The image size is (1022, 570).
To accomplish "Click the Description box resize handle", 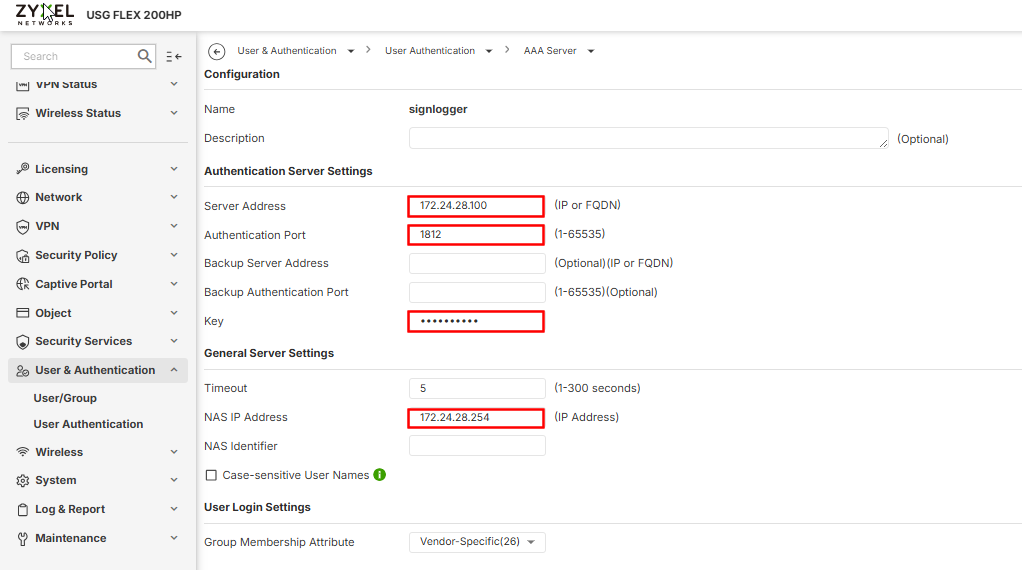I will 883,143.
